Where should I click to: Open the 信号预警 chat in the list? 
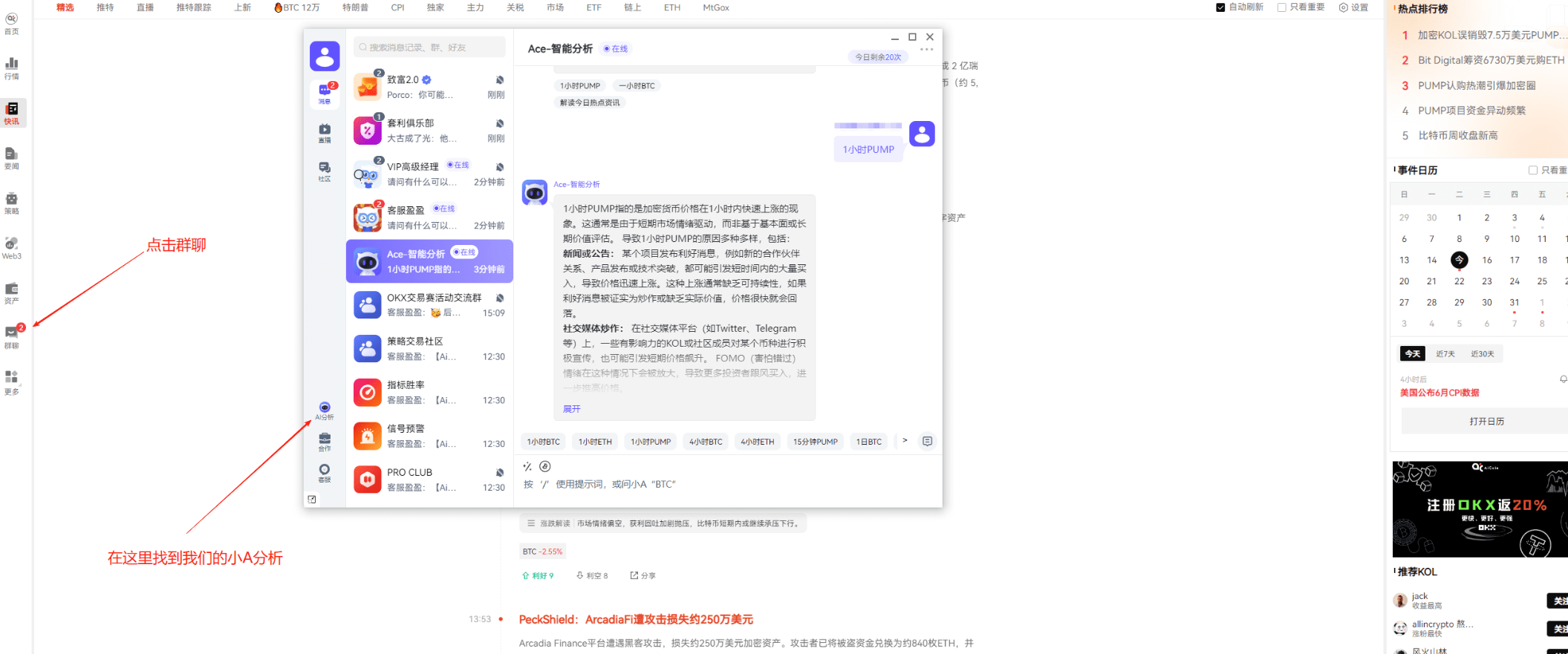429,436
